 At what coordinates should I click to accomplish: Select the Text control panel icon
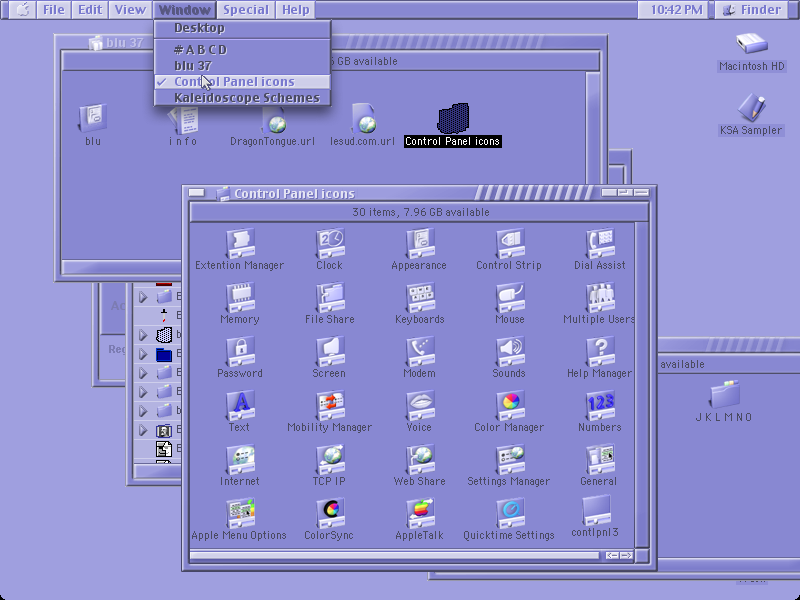tap(240, 406)
